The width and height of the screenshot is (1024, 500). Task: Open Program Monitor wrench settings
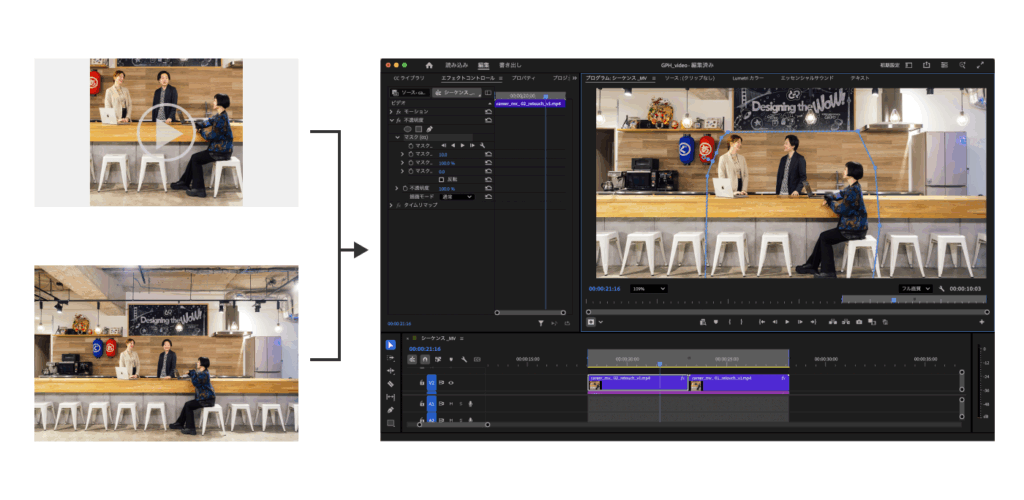(941, 288)
